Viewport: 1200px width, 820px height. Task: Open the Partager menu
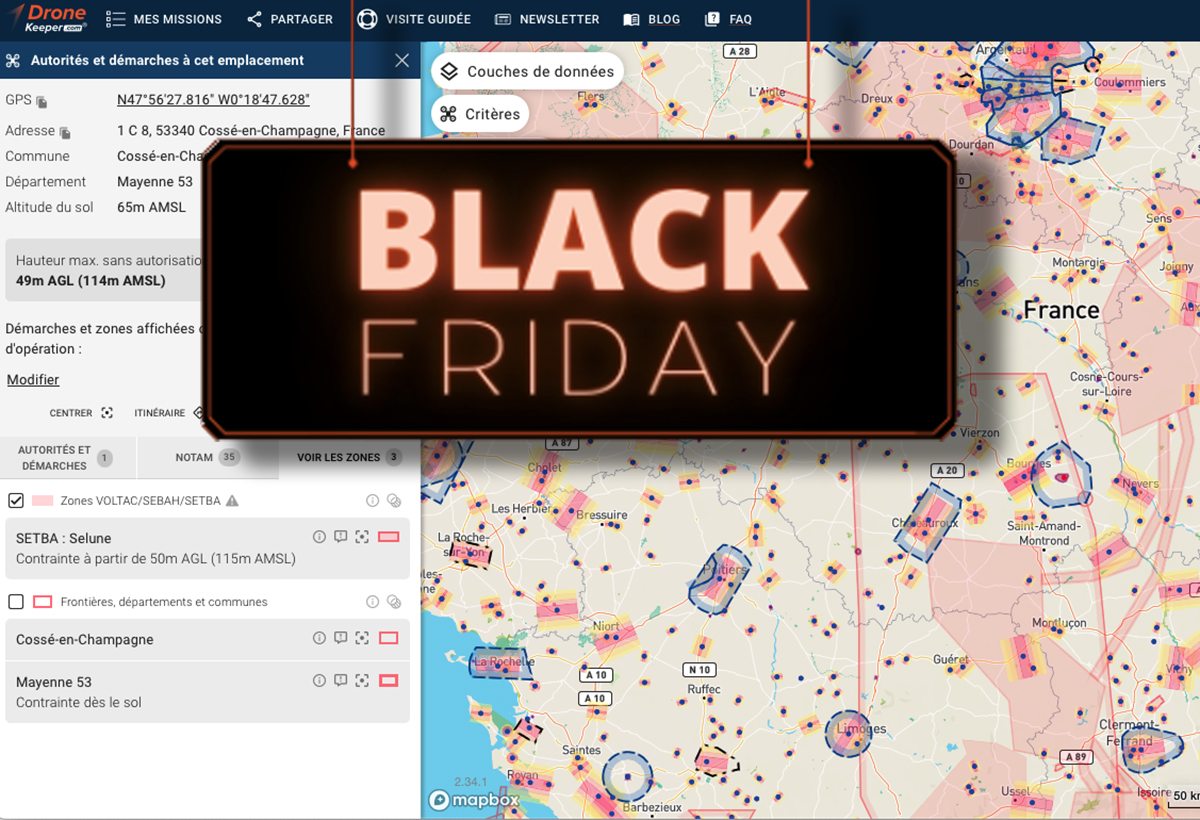click(289, 19)
